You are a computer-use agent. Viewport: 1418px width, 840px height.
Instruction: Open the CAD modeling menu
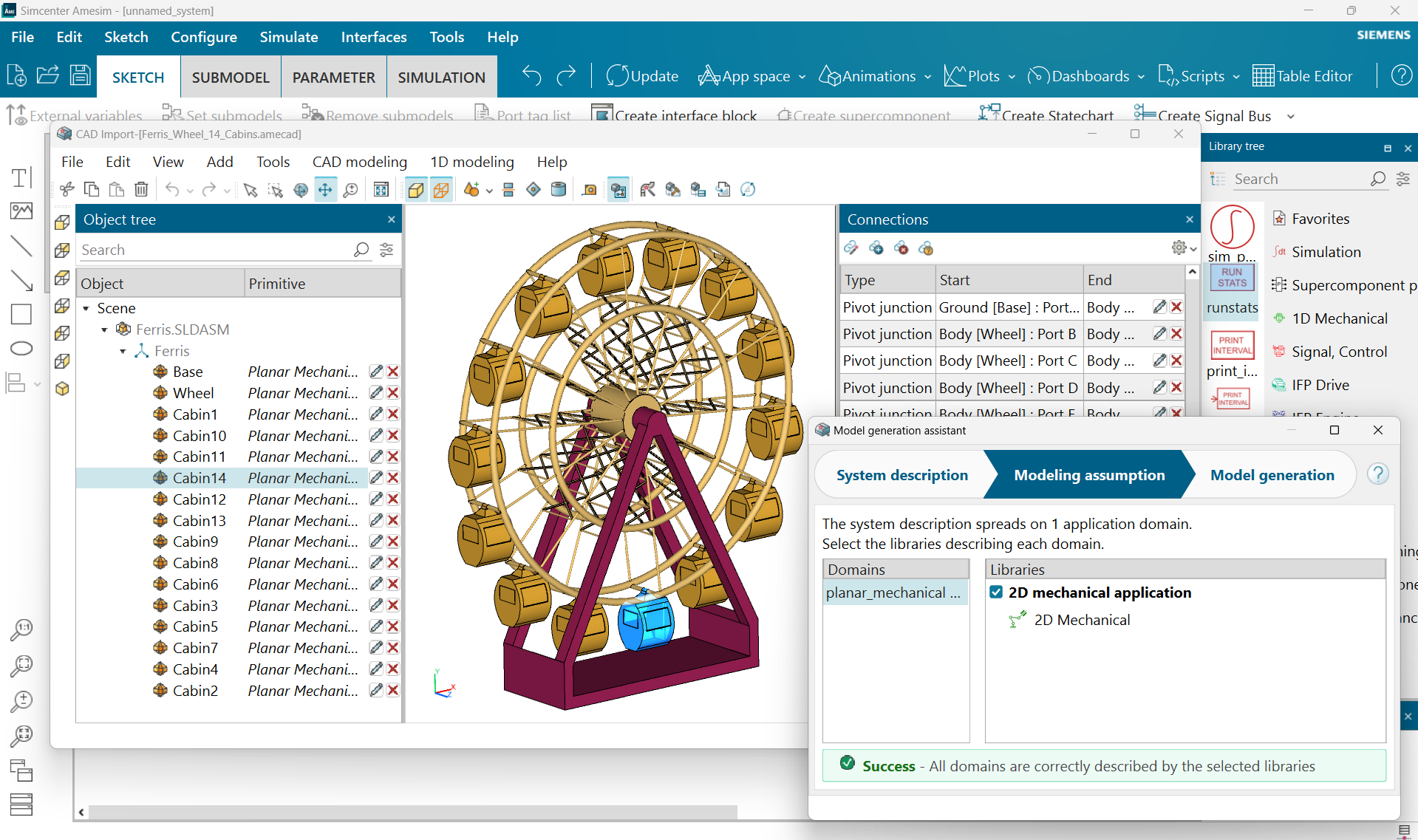(359, 162)
